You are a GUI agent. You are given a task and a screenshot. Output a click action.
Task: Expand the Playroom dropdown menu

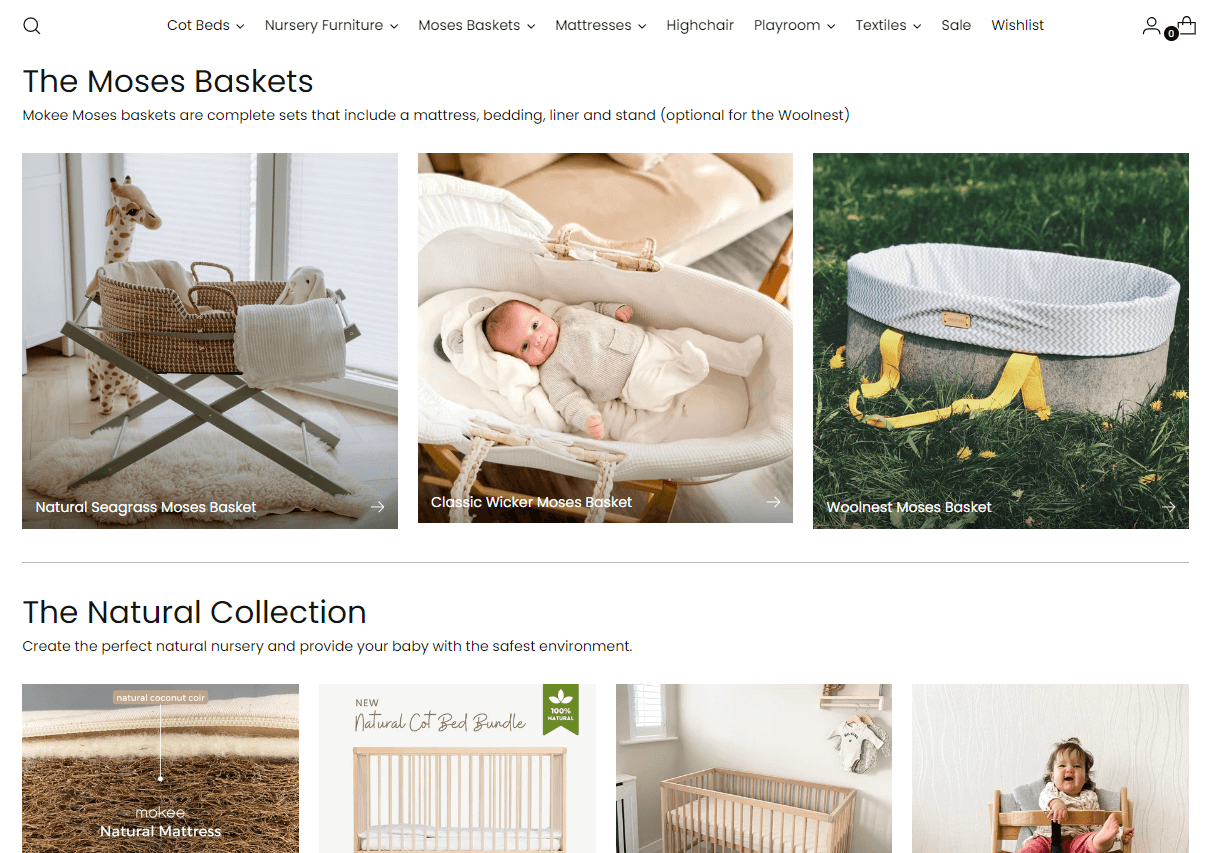coord(794,25)
